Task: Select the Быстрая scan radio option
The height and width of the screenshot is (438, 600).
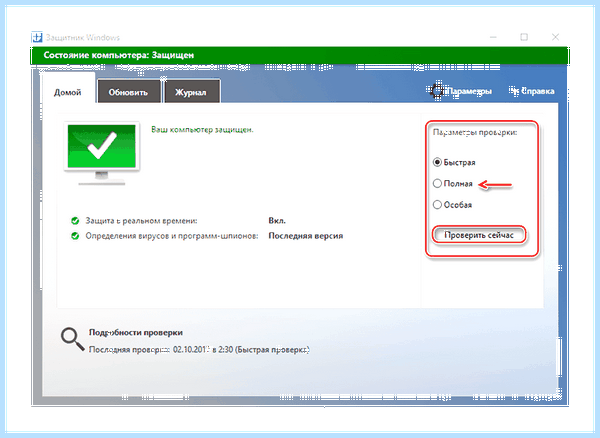Action: click(x=437, y=162)
